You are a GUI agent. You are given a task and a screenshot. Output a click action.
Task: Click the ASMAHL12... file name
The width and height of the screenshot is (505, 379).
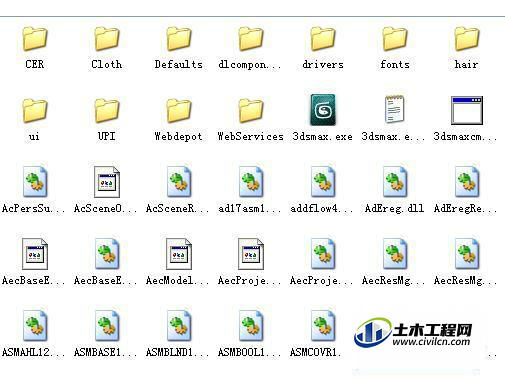pyautogui.click(x=33, y=352)
